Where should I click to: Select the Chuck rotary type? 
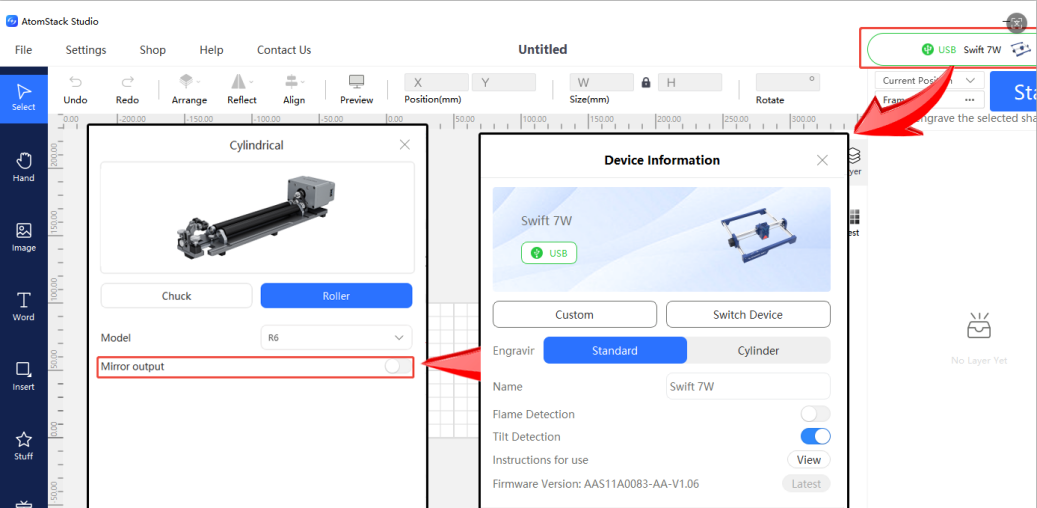(177, 296)
